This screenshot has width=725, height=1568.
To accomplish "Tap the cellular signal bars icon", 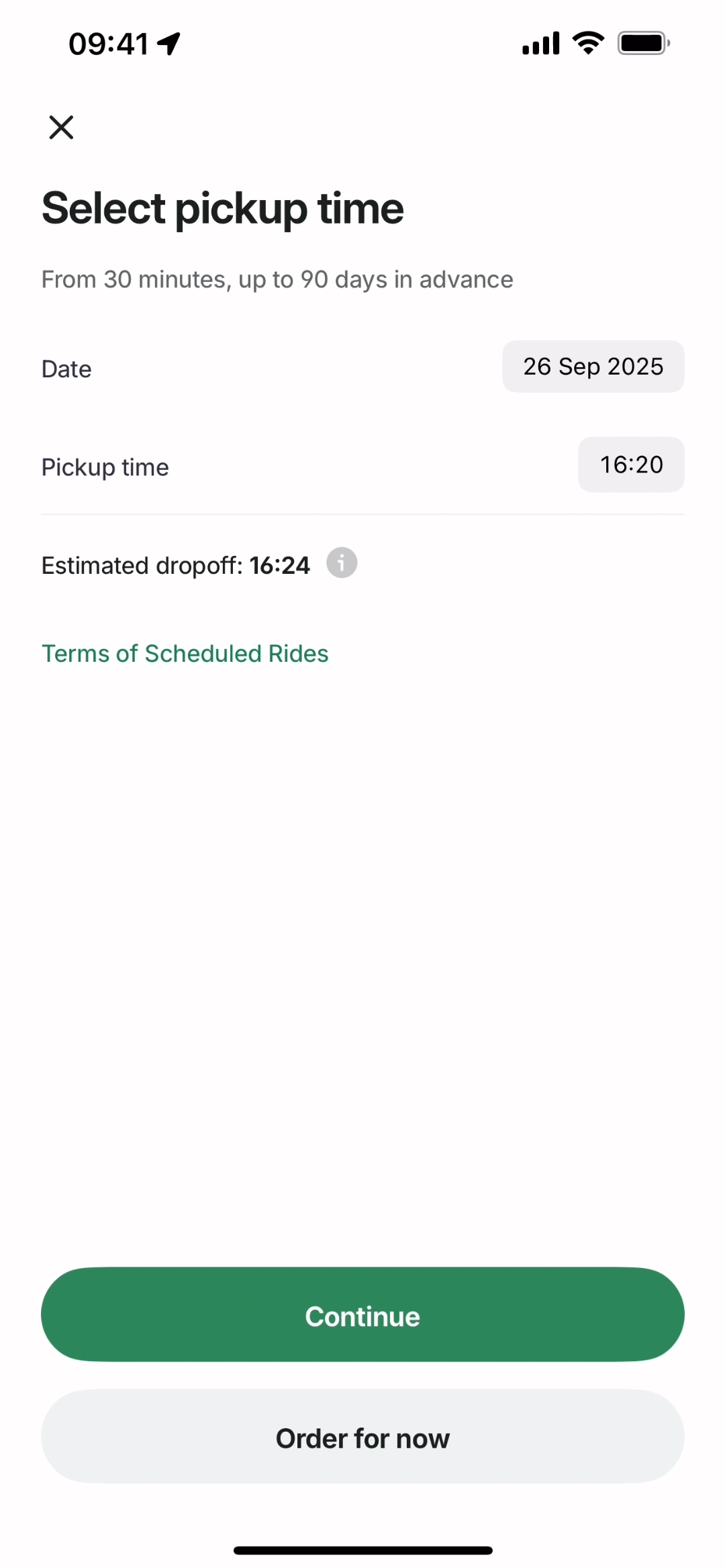I will (540, 44).
